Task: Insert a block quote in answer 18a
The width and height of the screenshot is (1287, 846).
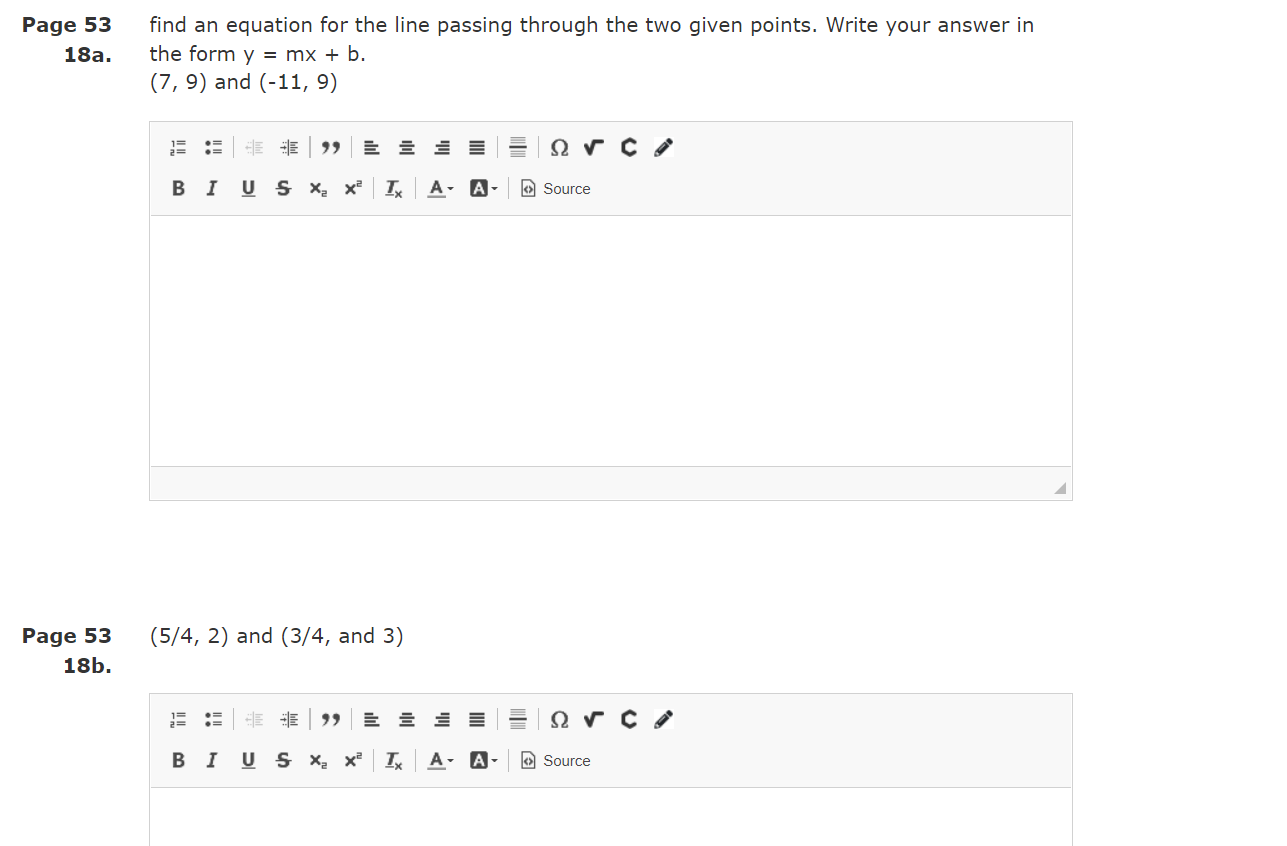Action: [x=331, y=147]
